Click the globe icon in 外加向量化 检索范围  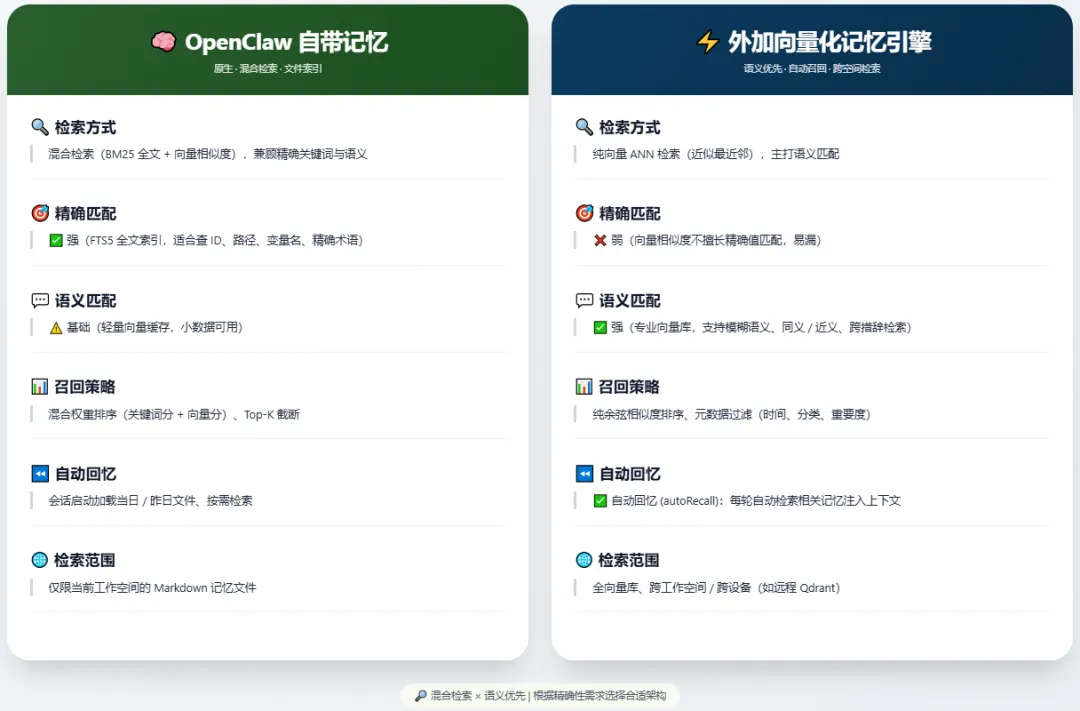[x=584, y=559]
